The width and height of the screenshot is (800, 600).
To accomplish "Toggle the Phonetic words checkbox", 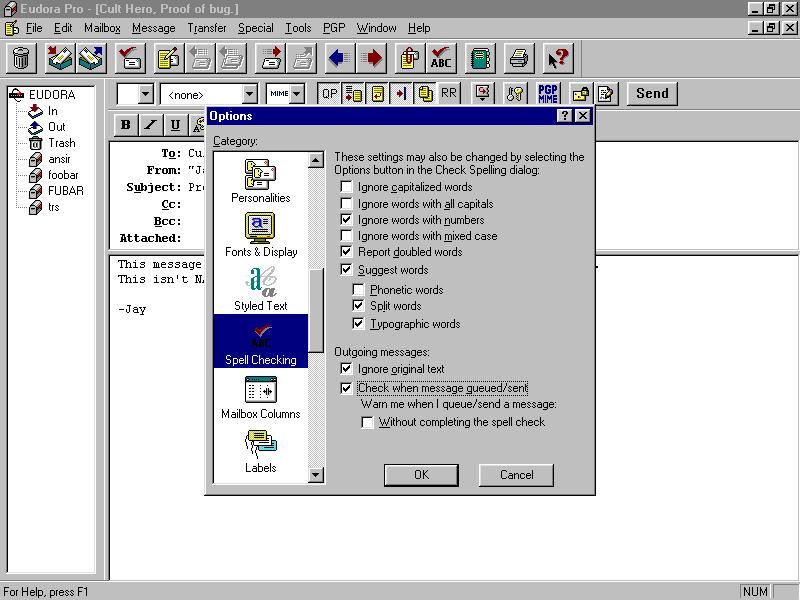I will (x=361, y=290).
